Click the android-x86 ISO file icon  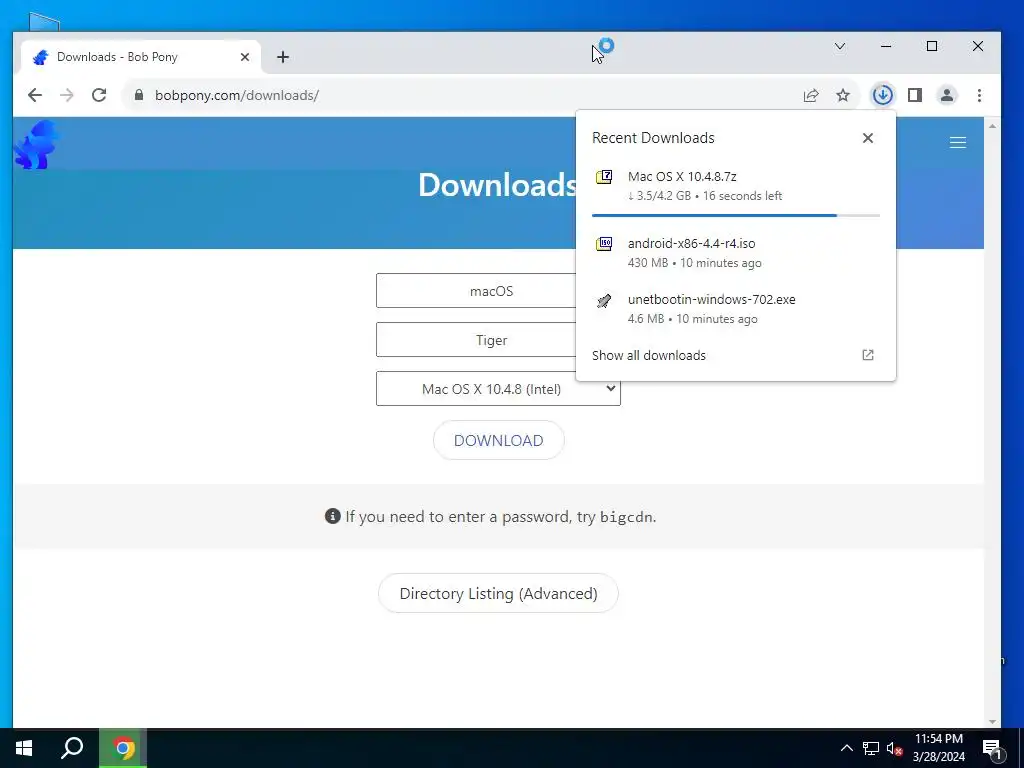(x=604, y=244)
